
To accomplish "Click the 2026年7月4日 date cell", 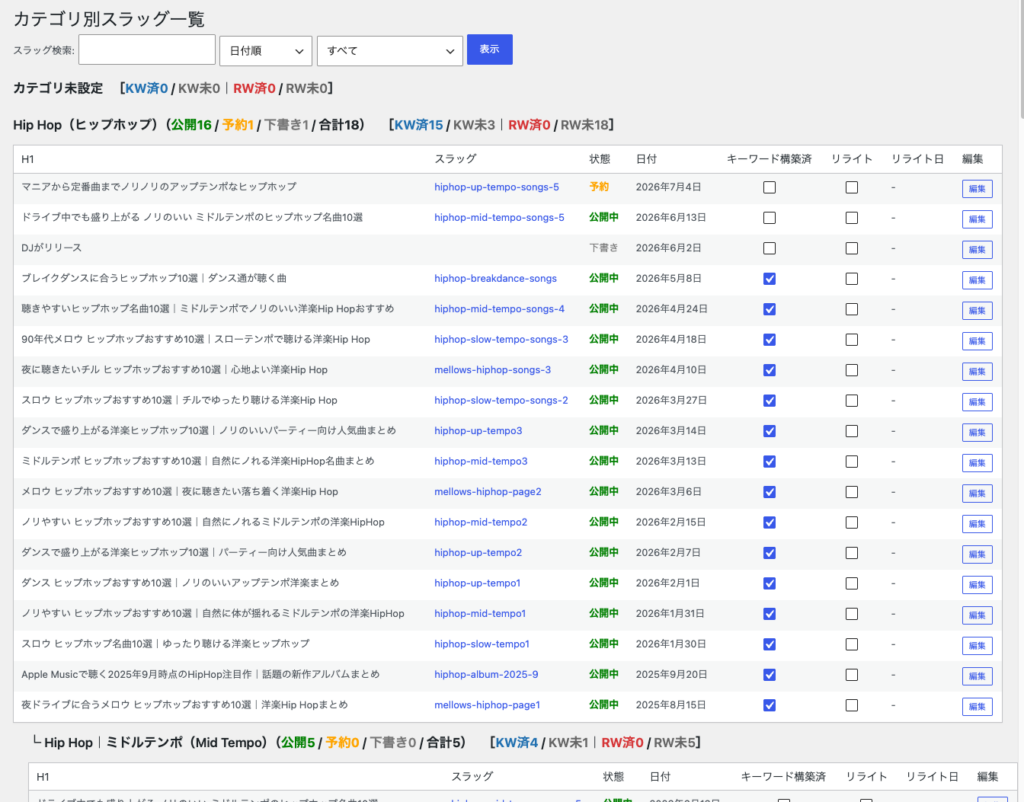I will pyautogui.click(x=669, y=187).
